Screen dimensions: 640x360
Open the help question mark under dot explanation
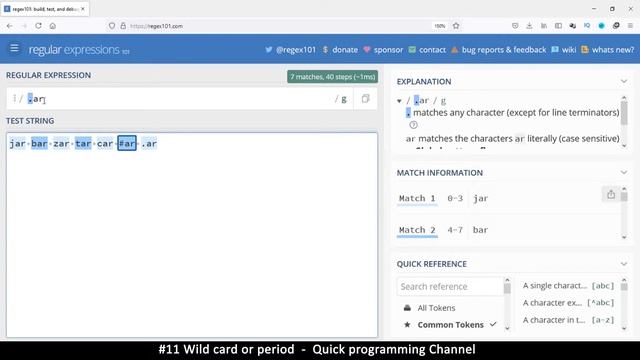[x=413, y=125]
